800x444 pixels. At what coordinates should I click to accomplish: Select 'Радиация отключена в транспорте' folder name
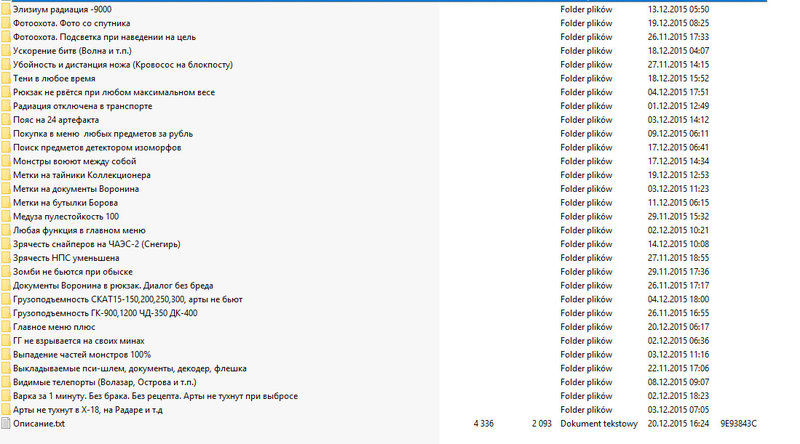(x=82, y=105)
